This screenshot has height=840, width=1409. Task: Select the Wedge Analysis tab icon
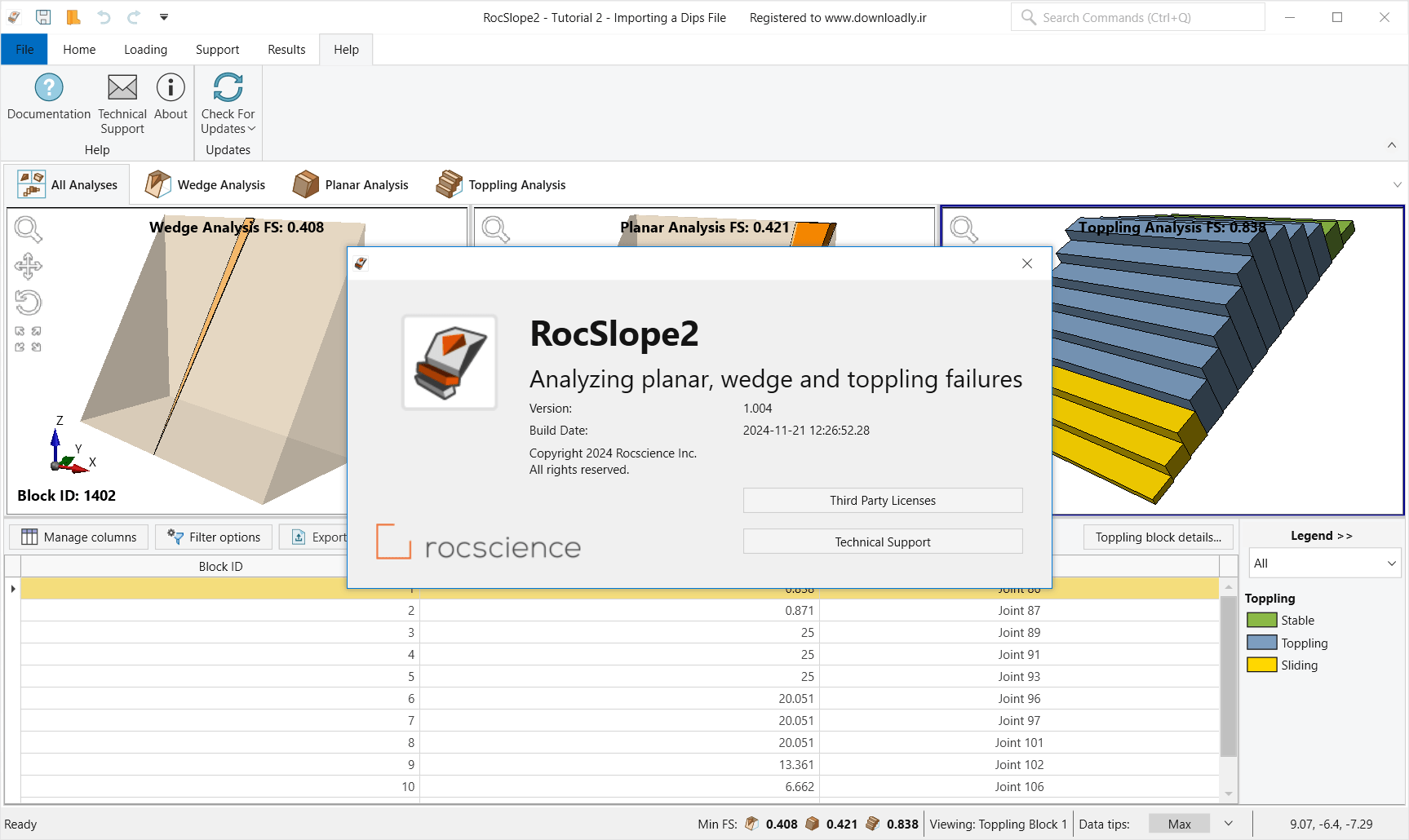point(157,183)
